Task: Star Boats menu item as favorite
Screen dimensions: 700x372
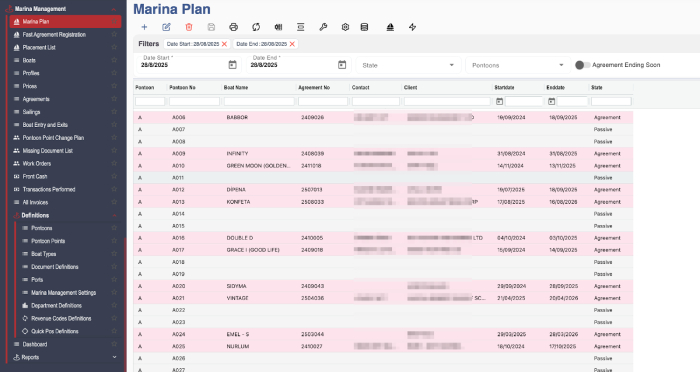Action: pyautogui.click(x=114, y=60)
